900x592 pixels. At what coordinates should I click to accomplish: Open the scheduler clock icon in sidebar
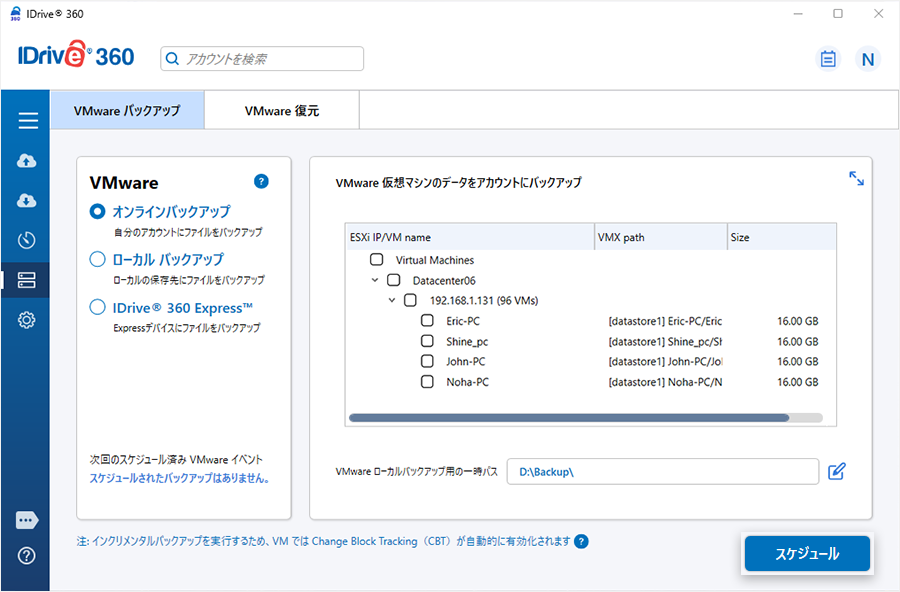point(27,241)
